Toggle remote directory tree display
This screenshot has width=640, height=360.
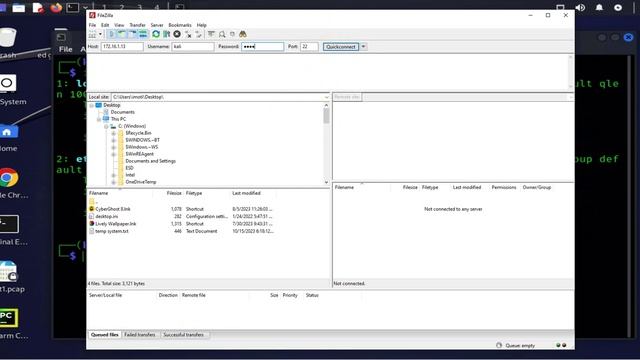pos(132,34)
